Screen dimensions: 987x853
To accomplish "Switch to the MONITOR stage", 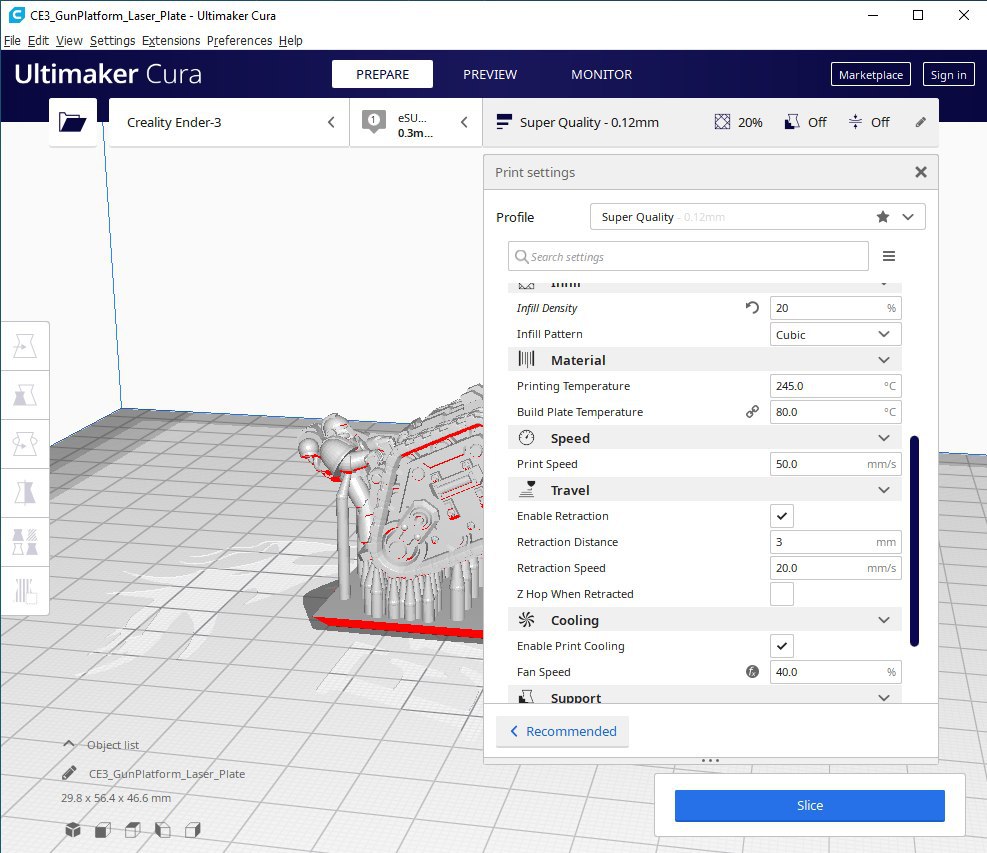I will click(601, 74).
